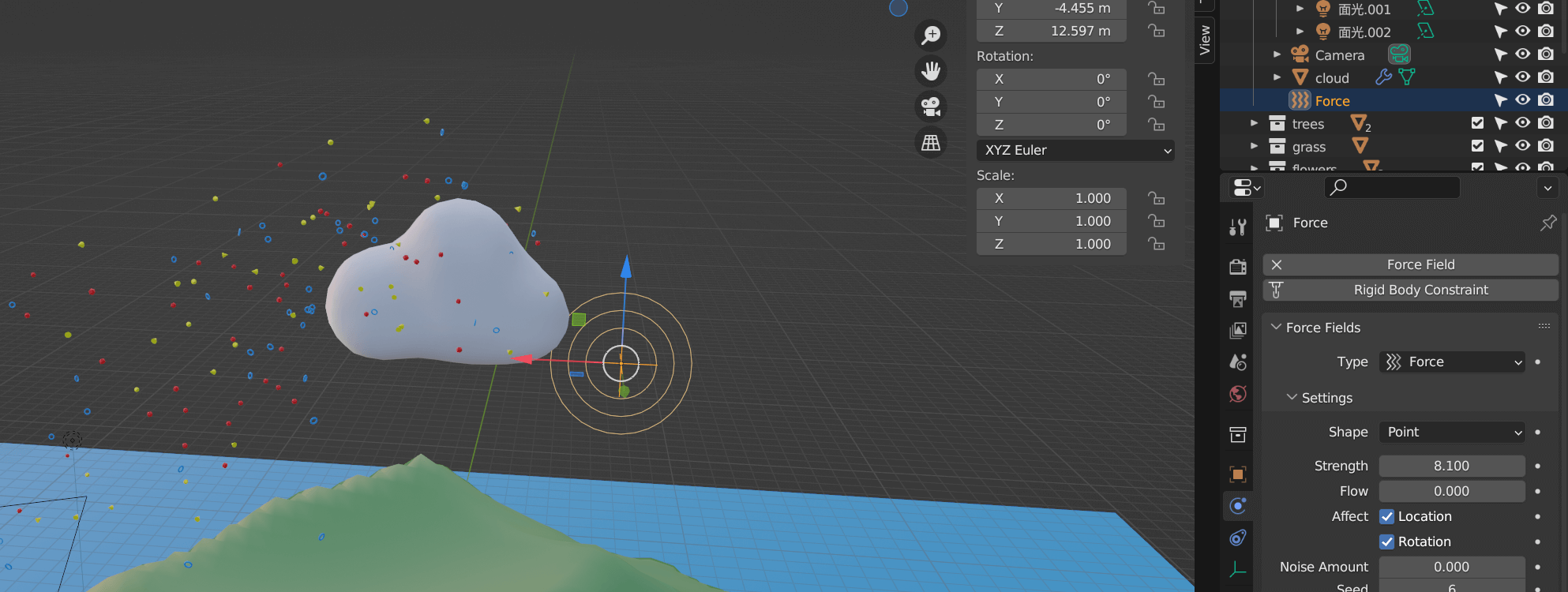Uncheck the trees collection exclude checkbox
Image resolution: width=1568 pixels, height=592 pixels.
click(1477, 123)
